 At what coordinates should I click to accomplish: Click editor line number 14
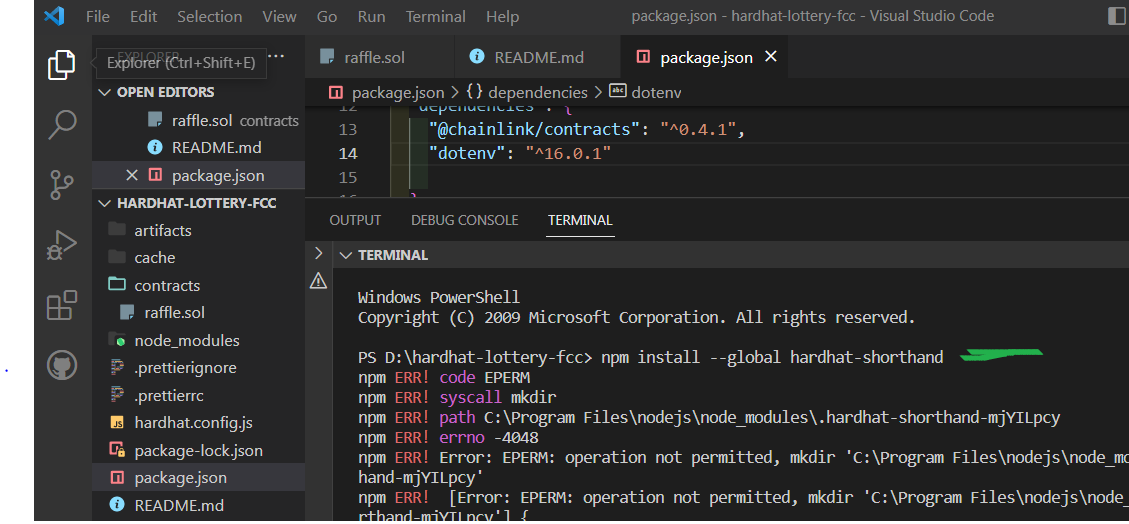(x=348, y=153)
